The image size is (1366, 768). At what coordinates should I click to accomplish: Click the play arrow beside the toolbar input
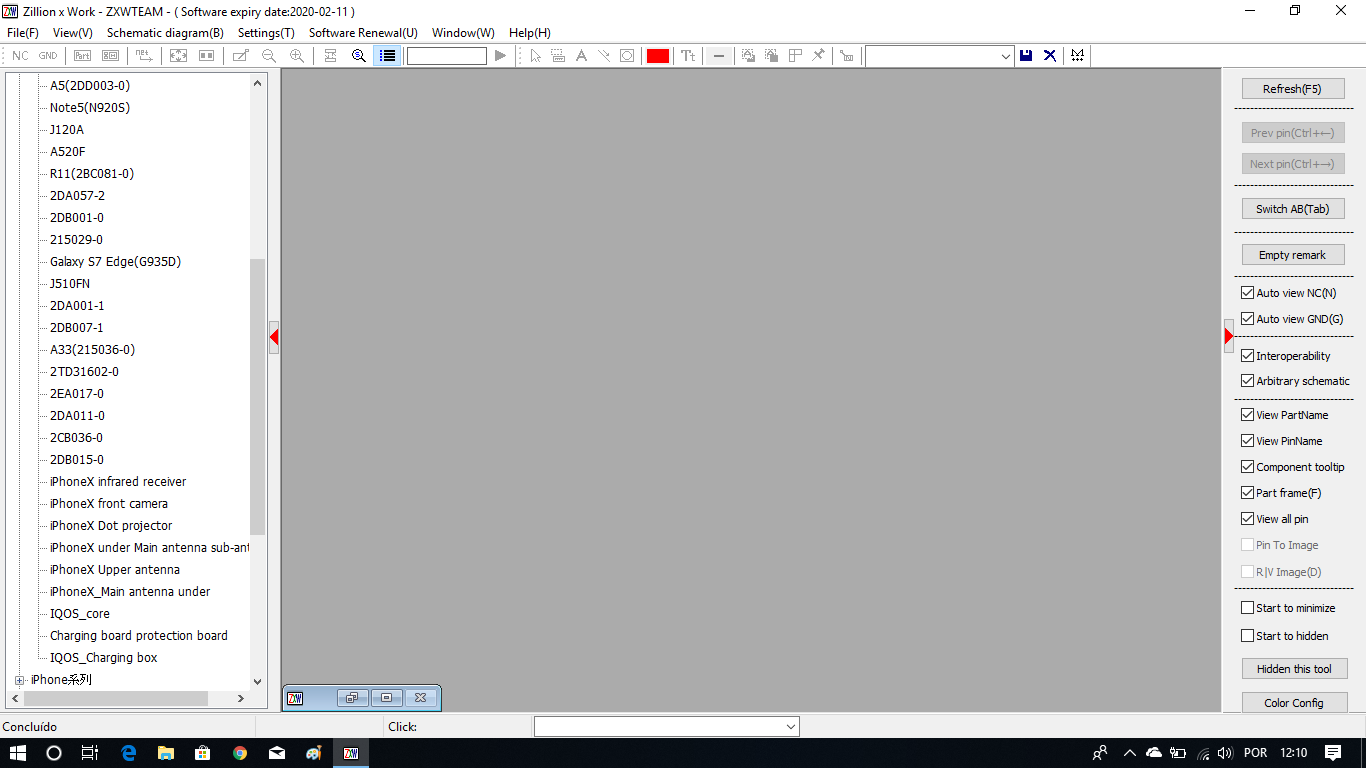(x=501, y=56)
